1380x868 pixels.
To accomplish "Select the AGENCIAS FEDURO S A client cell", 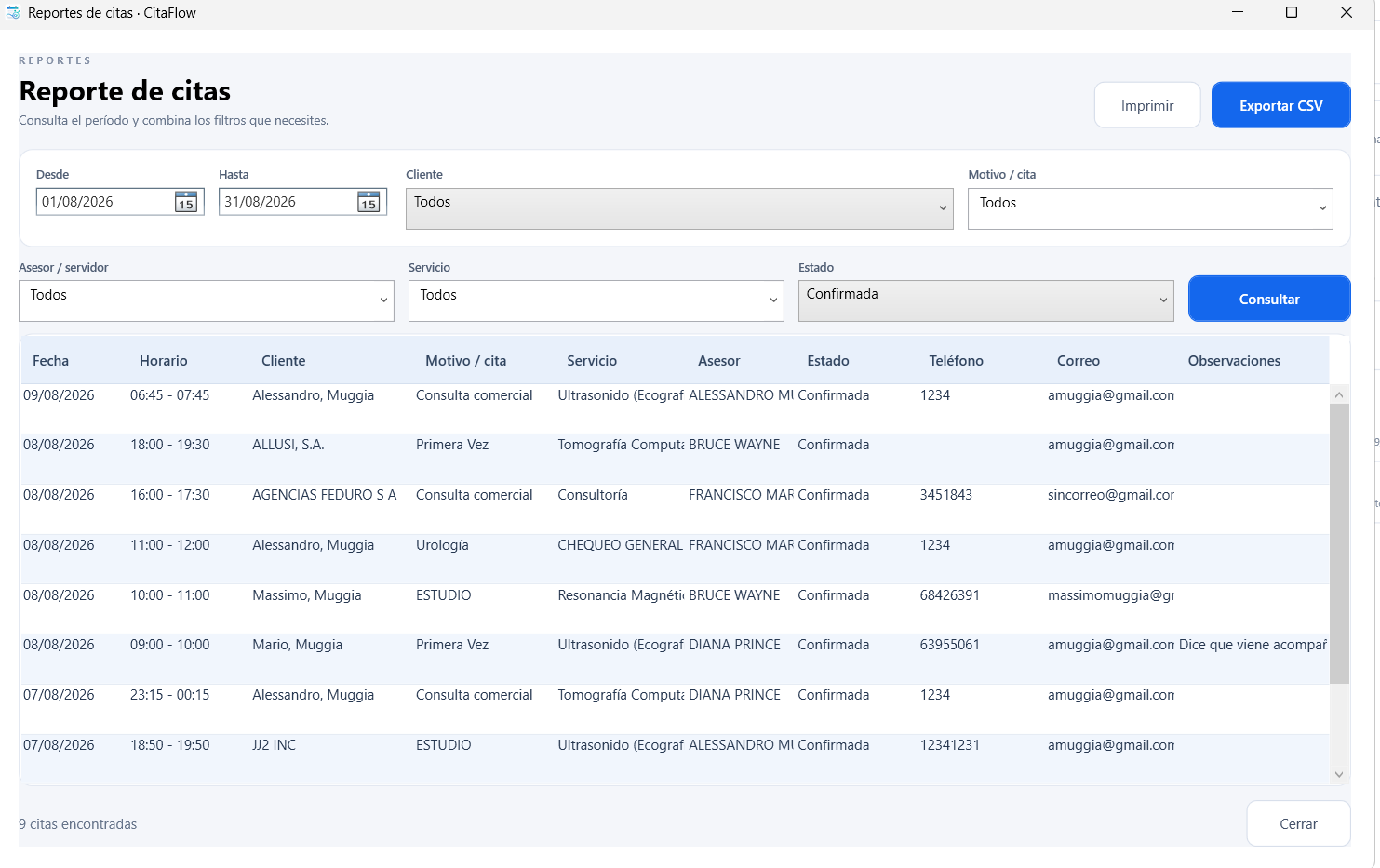I will pos(325,495).
